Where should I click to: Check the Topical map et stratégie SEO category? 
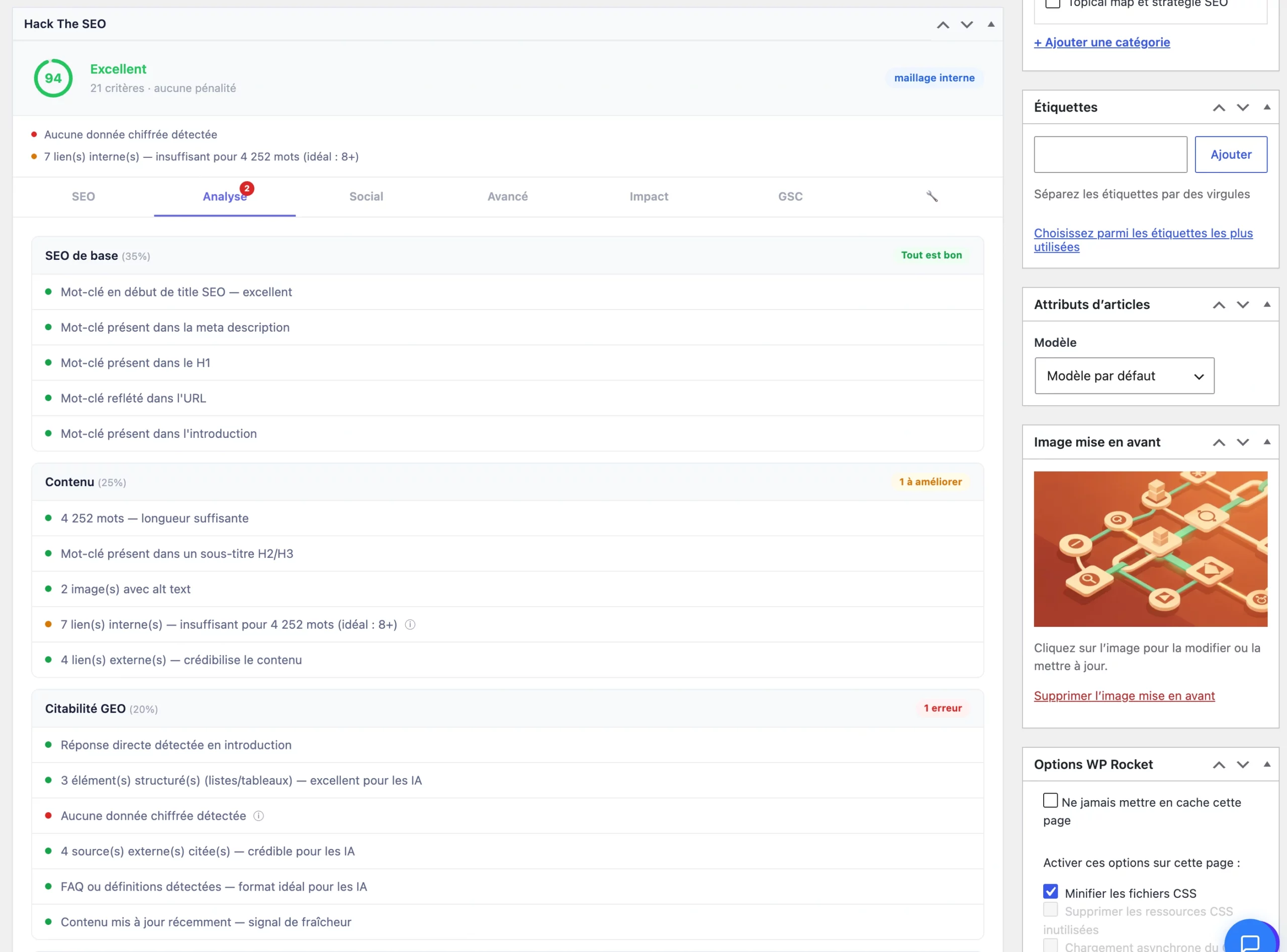[1052, 3]
